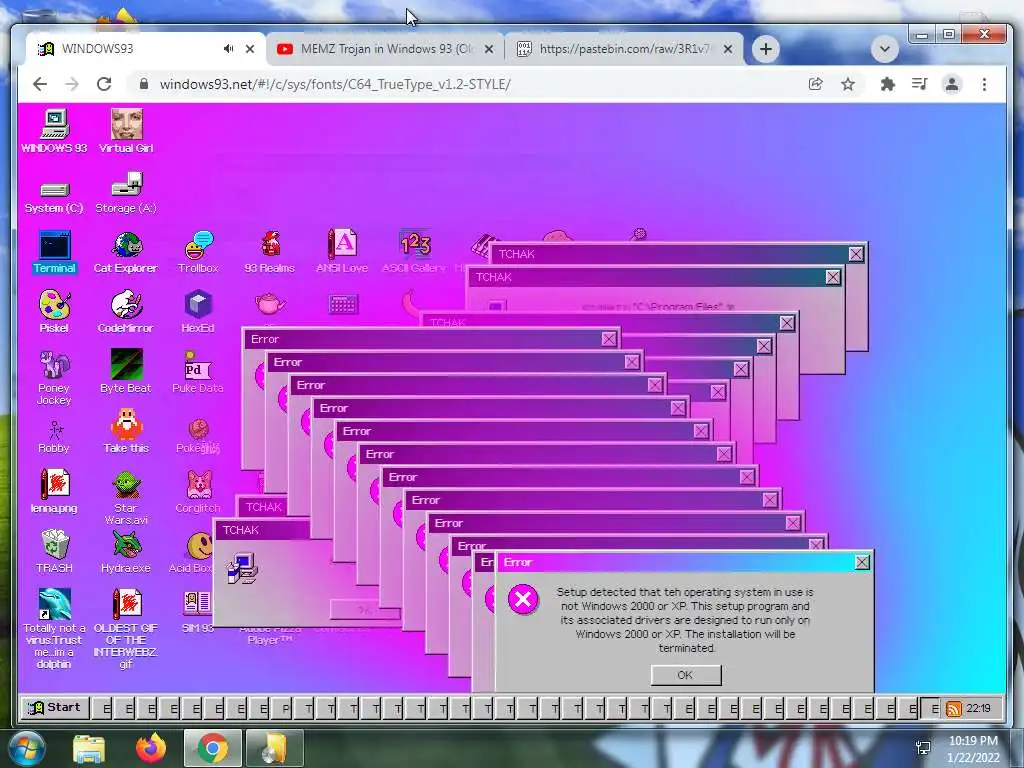This screenshot has width=1024, height=768.
Task: Click the 22:19 Windows 93 taskbar clock
Action: tap(979, 709)
